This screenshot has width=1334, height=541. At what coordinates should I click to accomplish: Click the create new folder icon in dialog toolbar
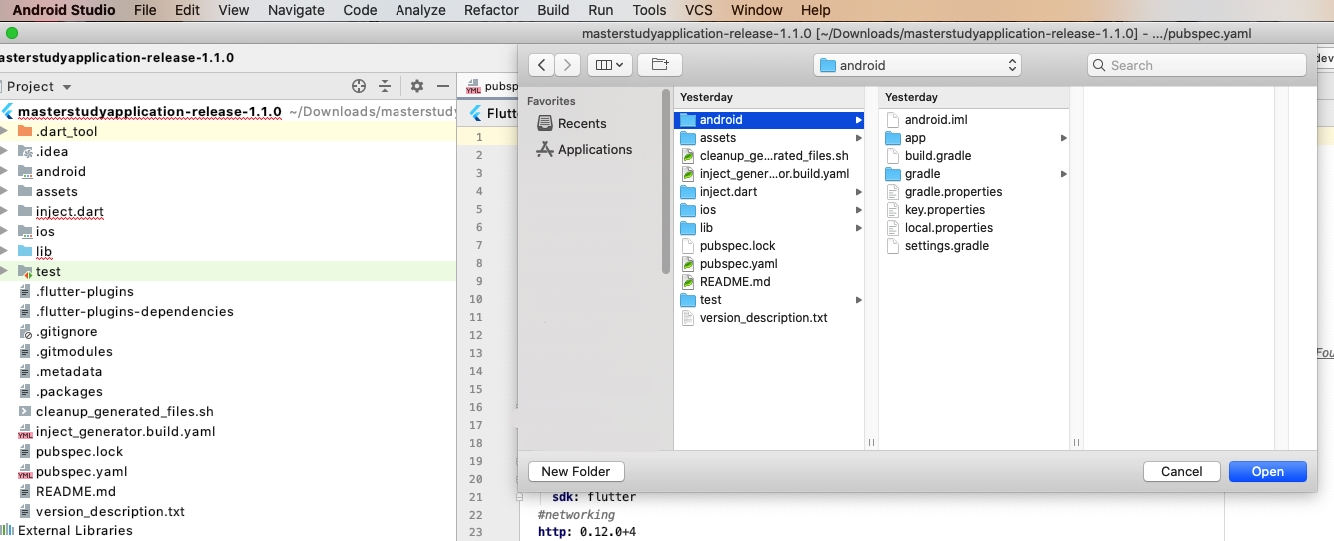click(659, 65)
